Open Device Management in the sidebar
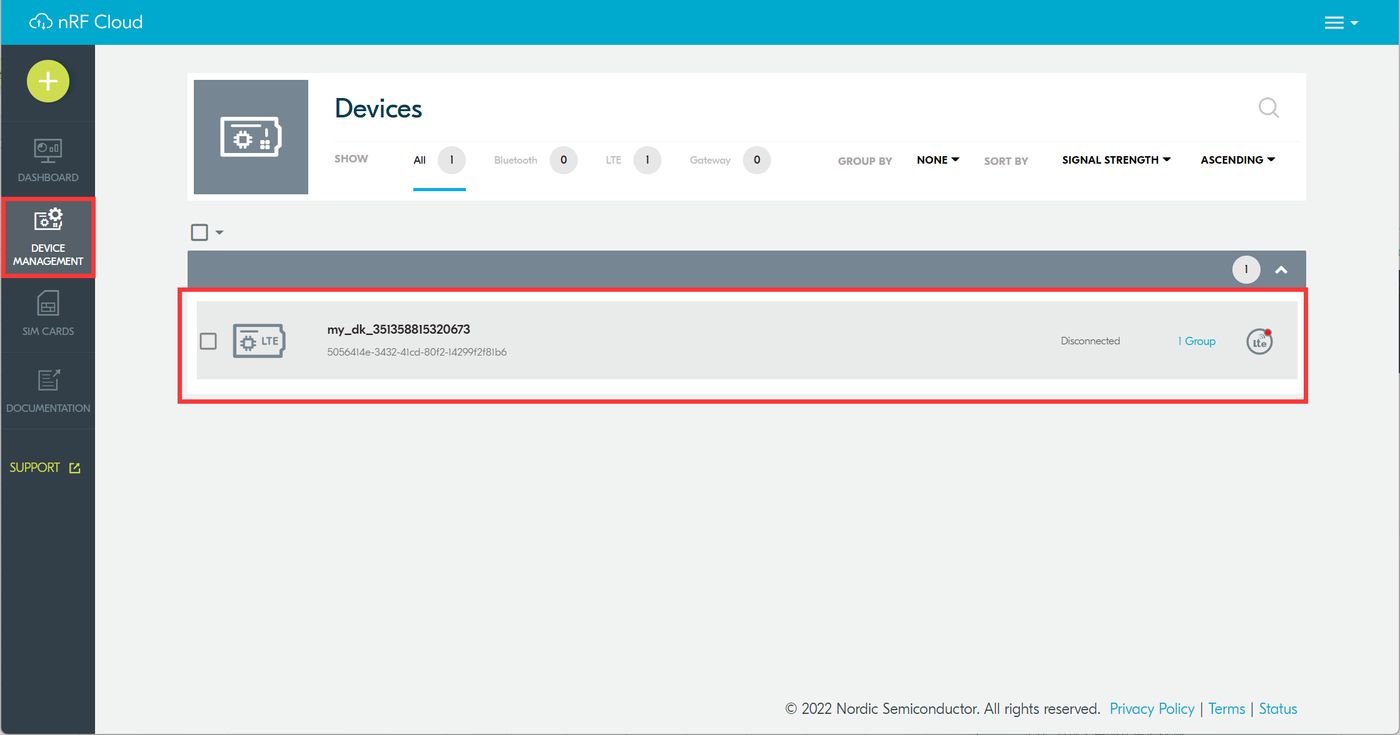1400x735 pixels. point(48,238)
